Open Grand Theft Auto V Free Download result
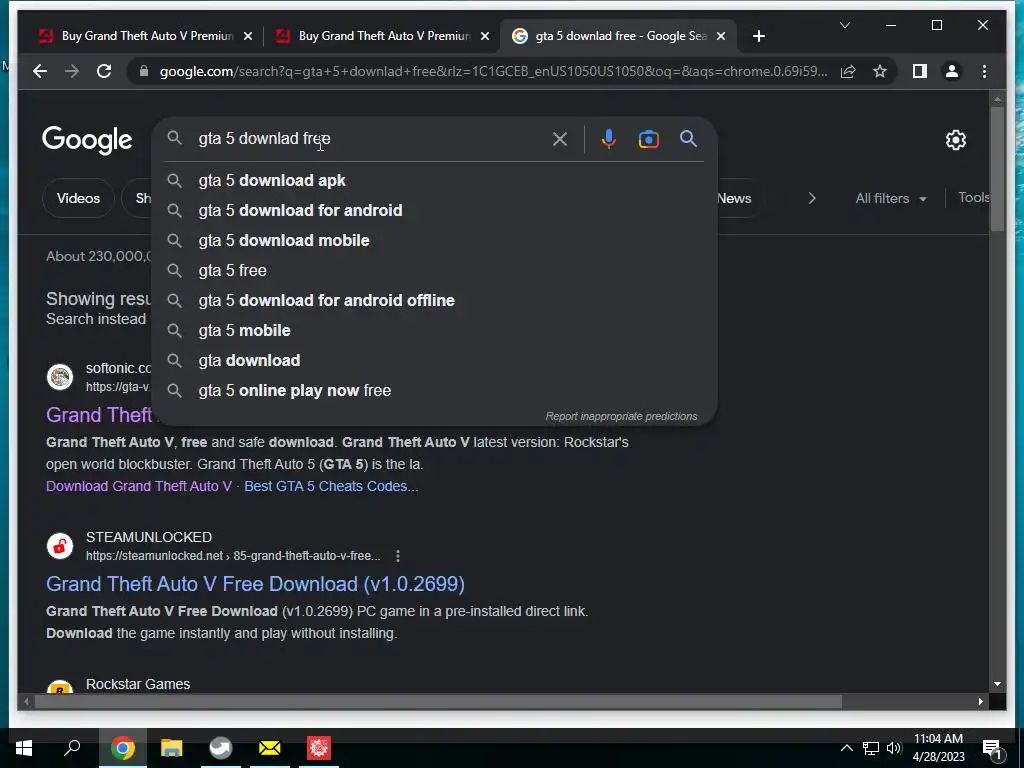 tap(255, 584)
